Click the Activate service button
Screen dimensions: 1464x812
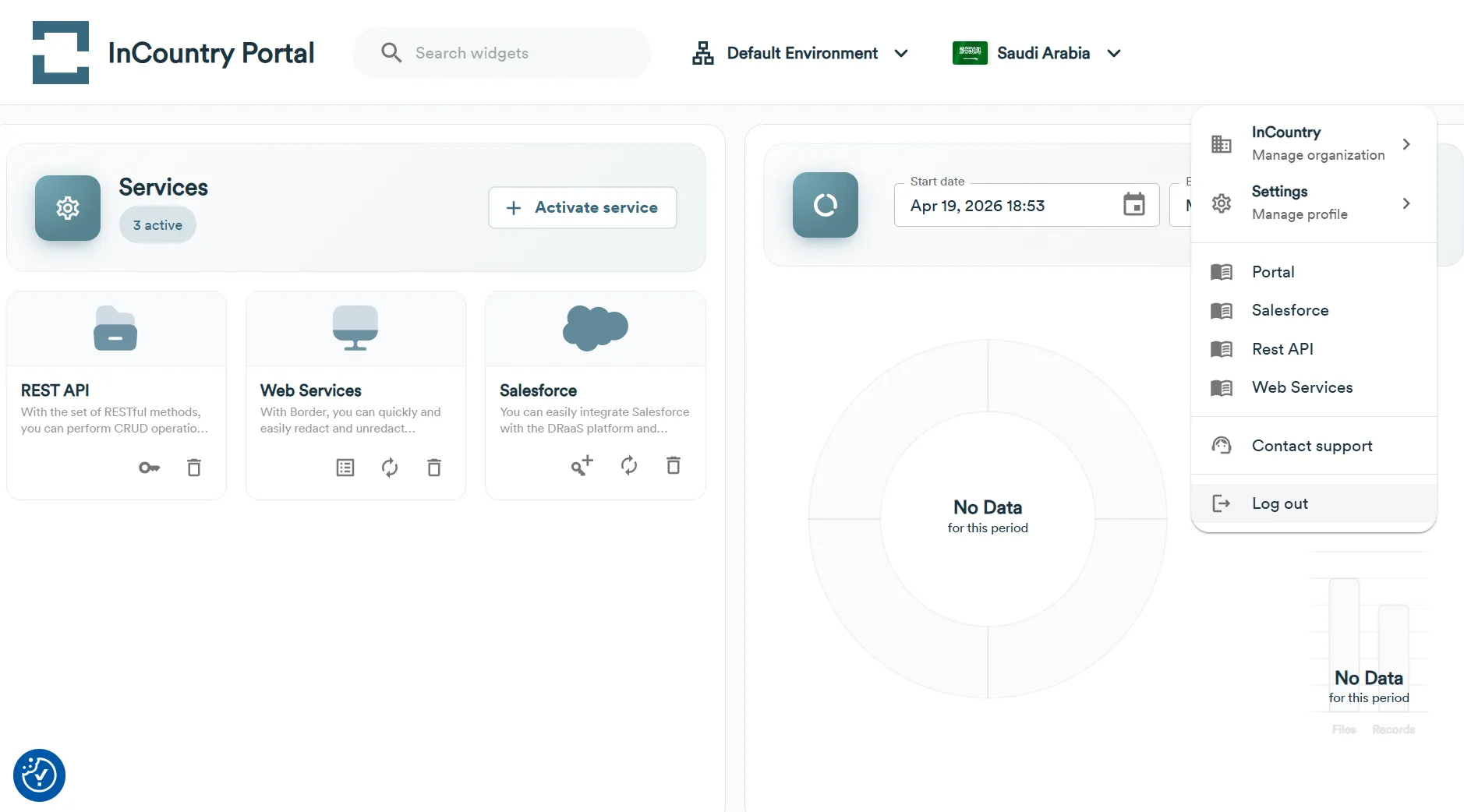(582, 207)
